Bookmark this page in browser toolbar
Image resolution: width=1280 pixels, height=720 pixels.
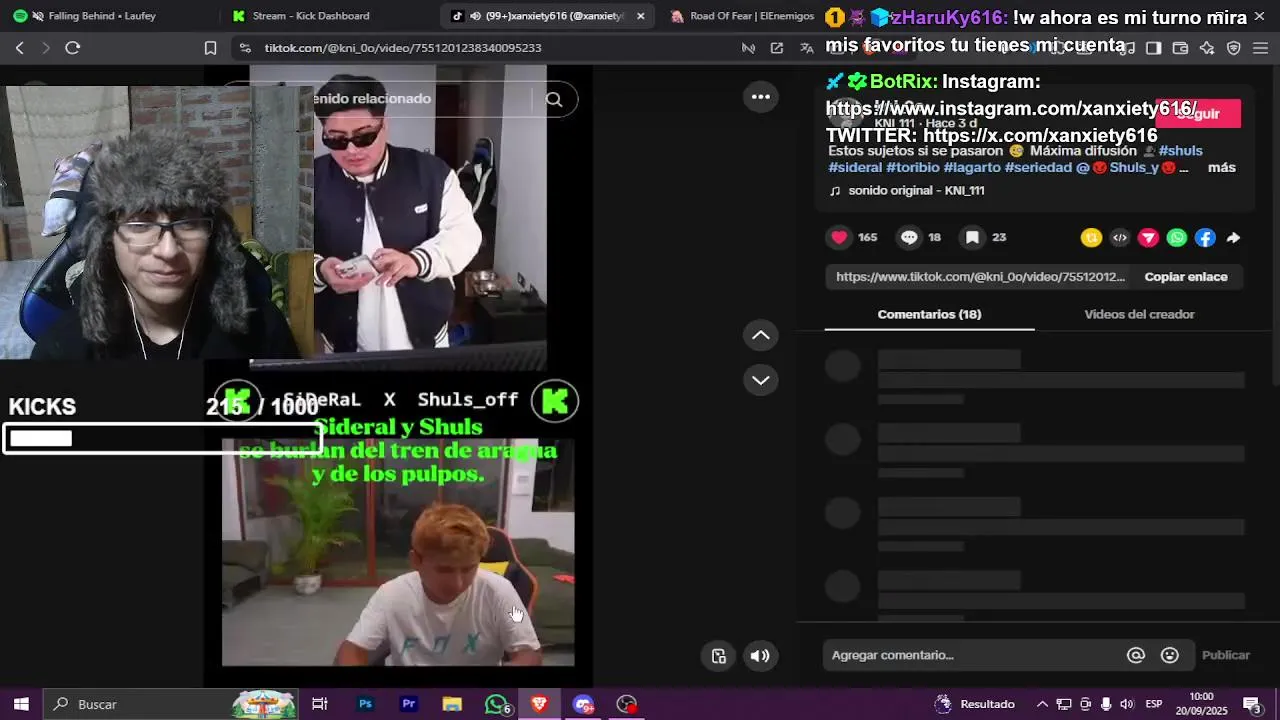click(x=210, y=48)
